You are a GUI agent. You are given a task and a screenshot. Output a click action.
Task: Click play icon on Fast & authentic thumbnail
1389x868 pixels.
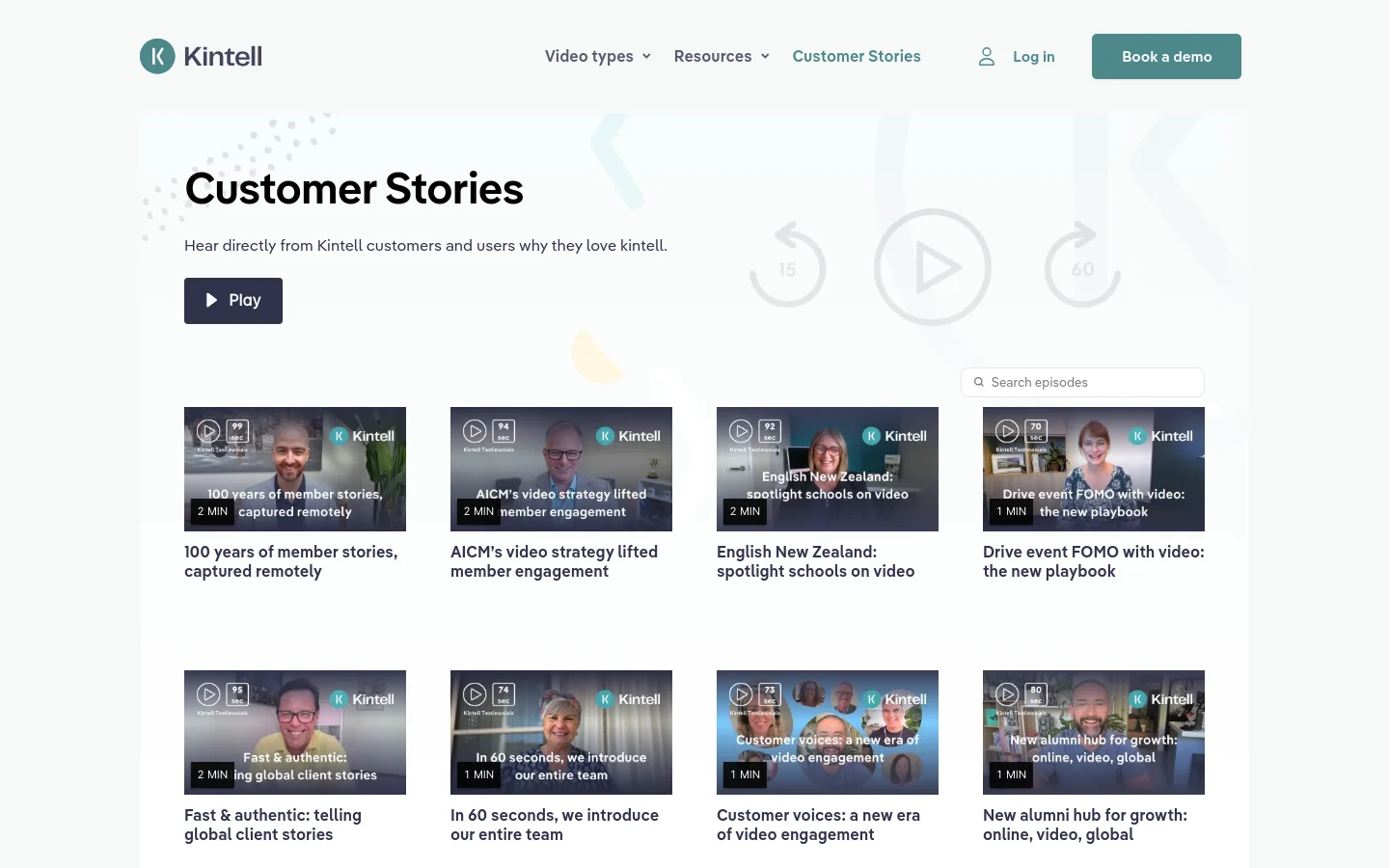click(208, 694)
